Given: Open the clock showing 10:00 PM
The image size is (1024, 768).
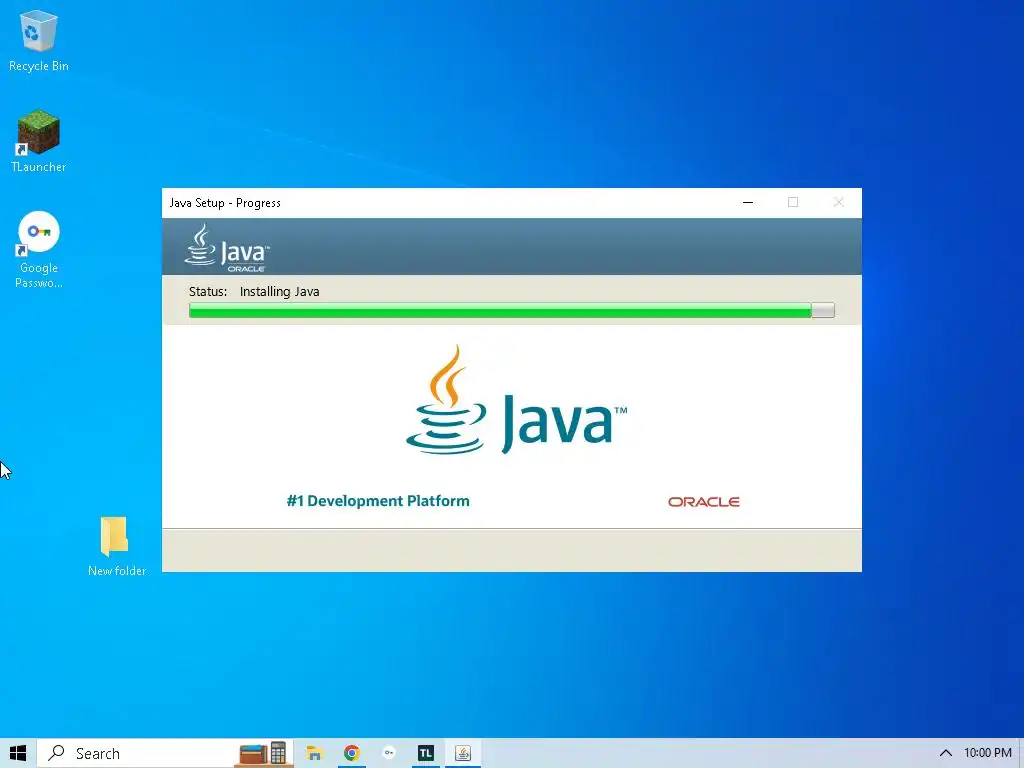Looking at the screenshot, I should pyautogui.click(x=987, y=753).
